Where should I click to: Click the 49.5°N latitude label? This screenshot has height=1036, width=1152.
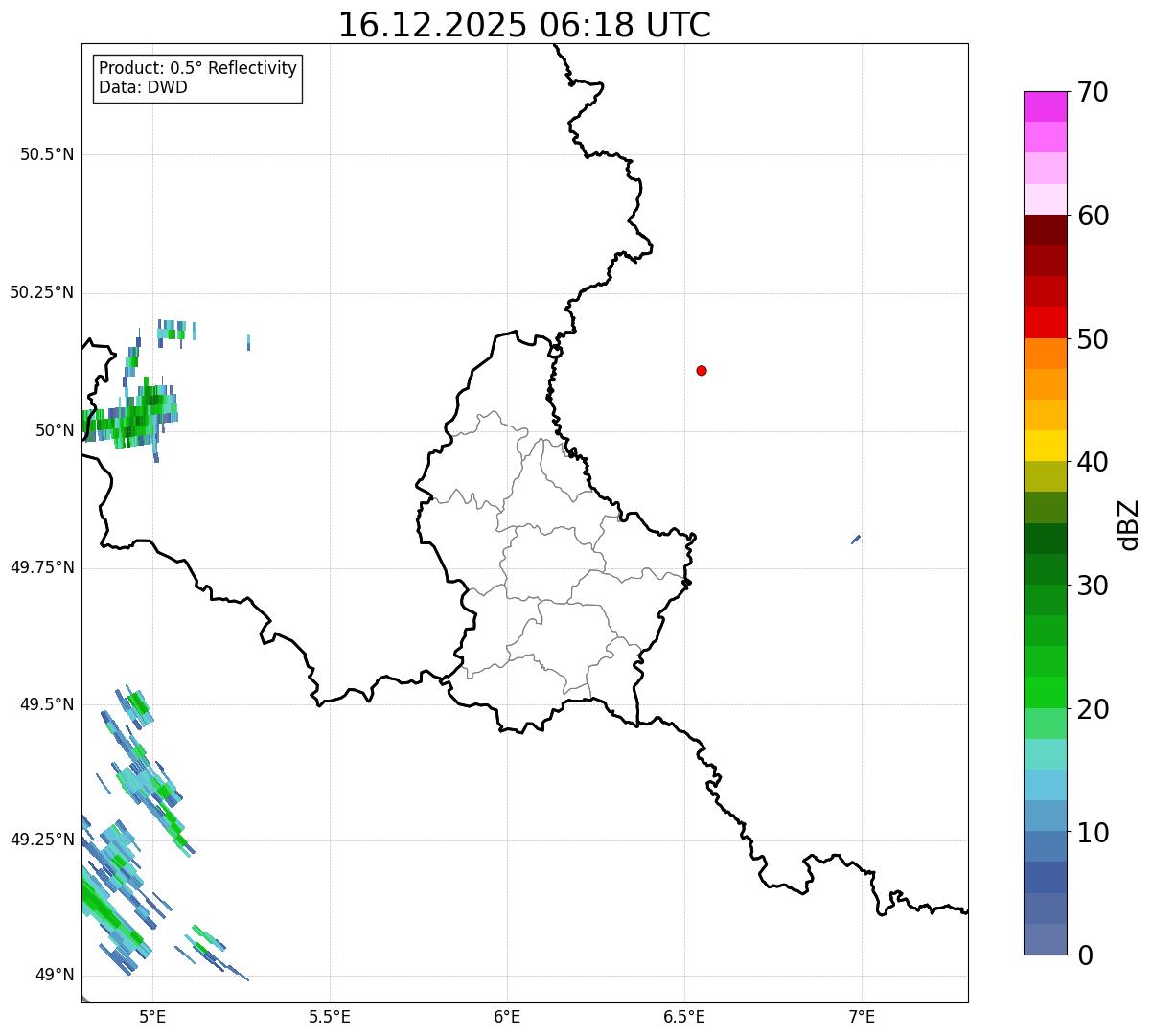[47, 704]
